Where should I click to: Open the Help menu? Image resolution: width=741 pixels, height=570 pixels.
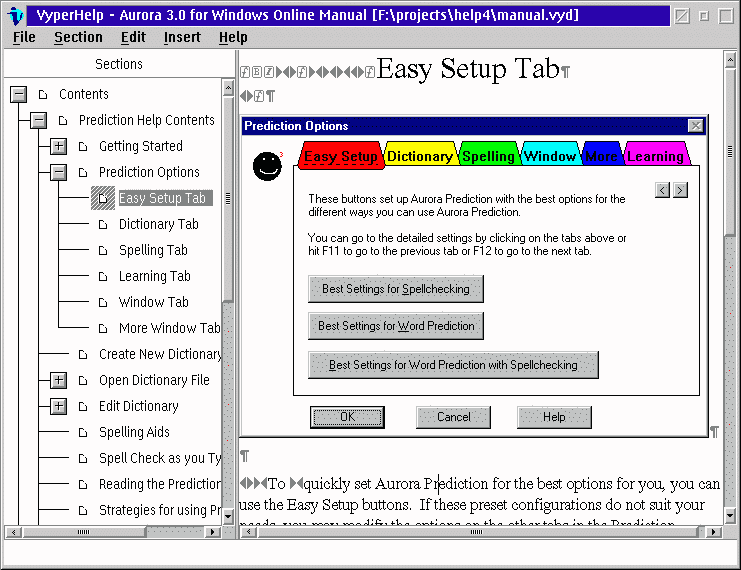click(x=233, y=37)
